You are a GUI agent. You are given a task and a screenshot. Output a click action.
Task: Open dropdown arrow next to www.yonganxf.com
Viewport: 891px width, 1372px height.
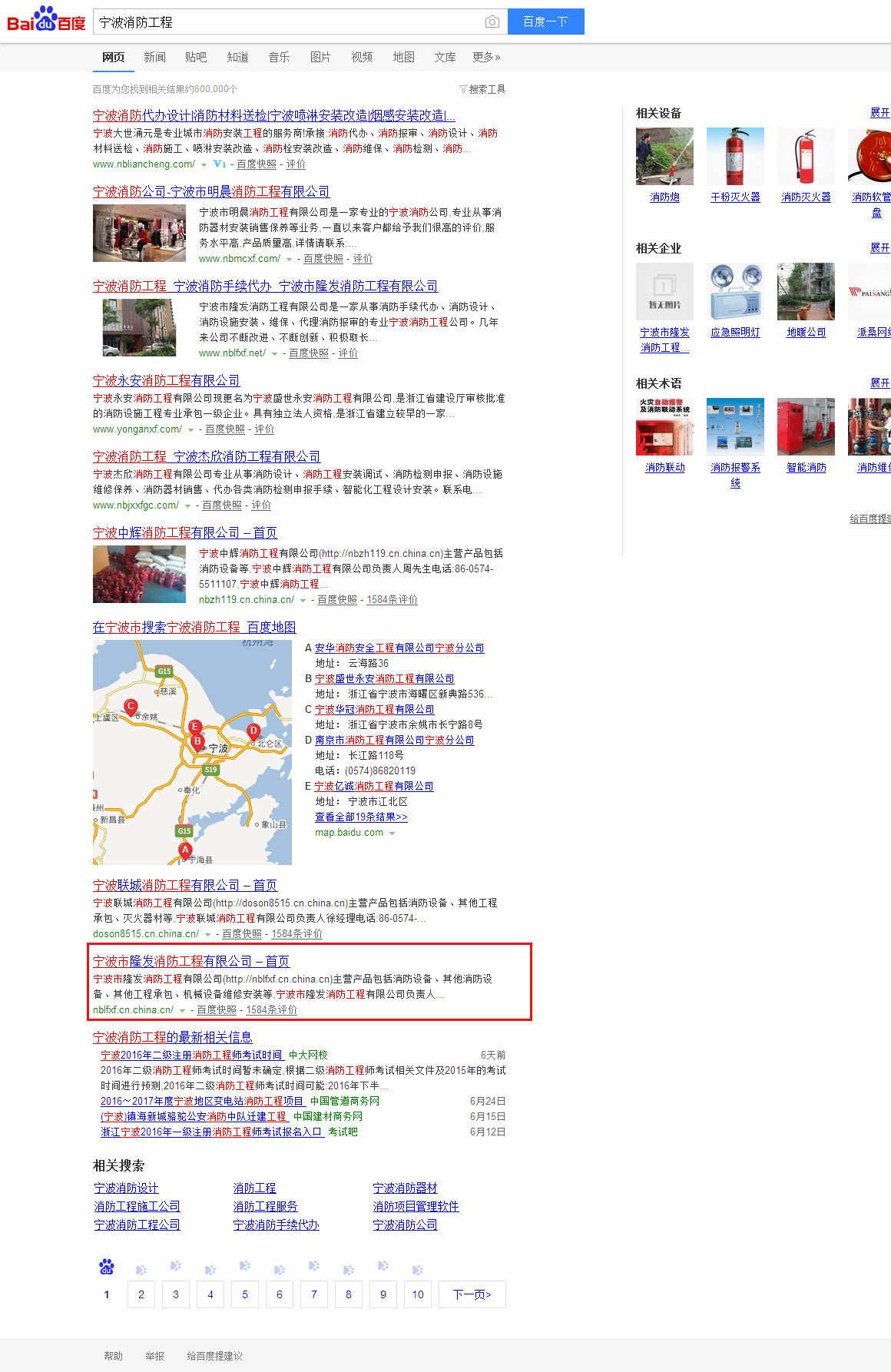tap(191, 430)
